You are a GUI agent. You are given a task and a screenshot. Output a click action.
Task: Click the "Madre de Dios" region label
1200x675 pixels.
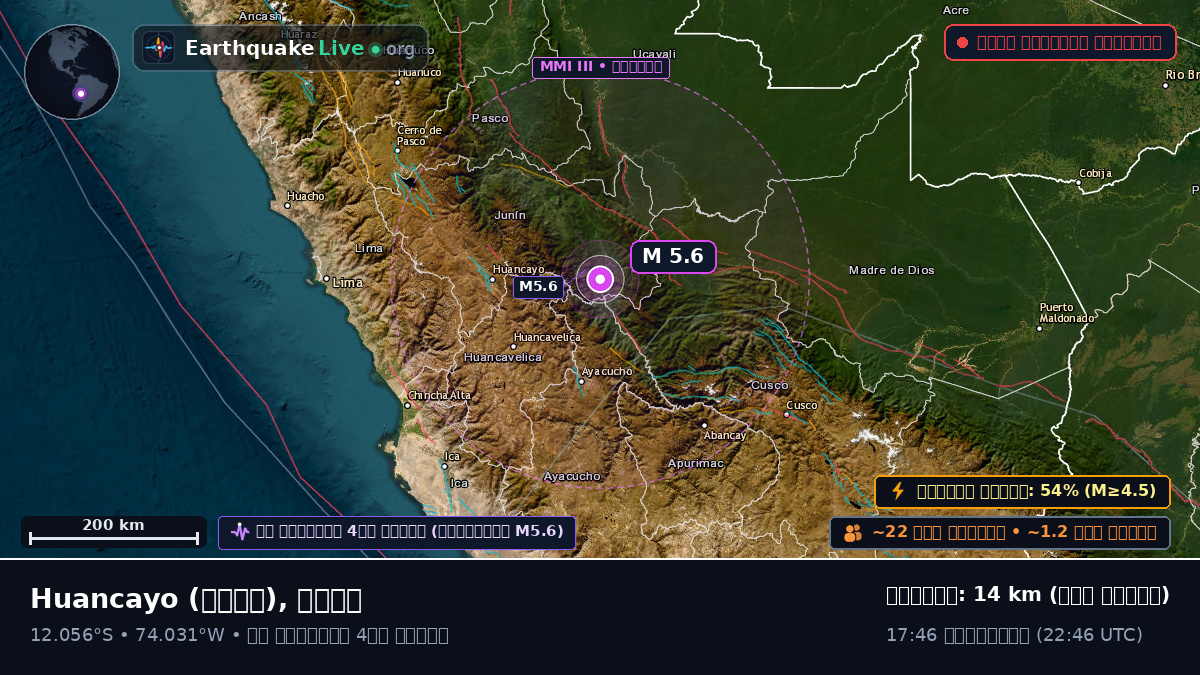click(x=891, y=270)
